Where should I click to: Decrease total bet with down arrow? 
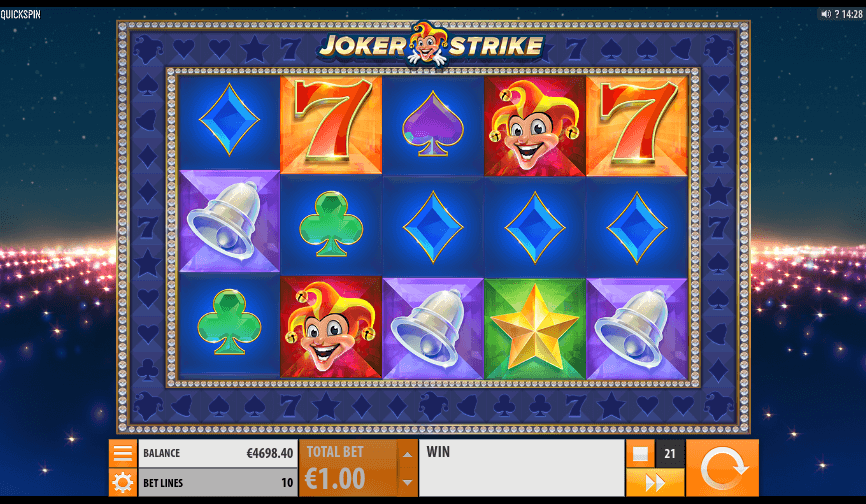pos(408,482)
